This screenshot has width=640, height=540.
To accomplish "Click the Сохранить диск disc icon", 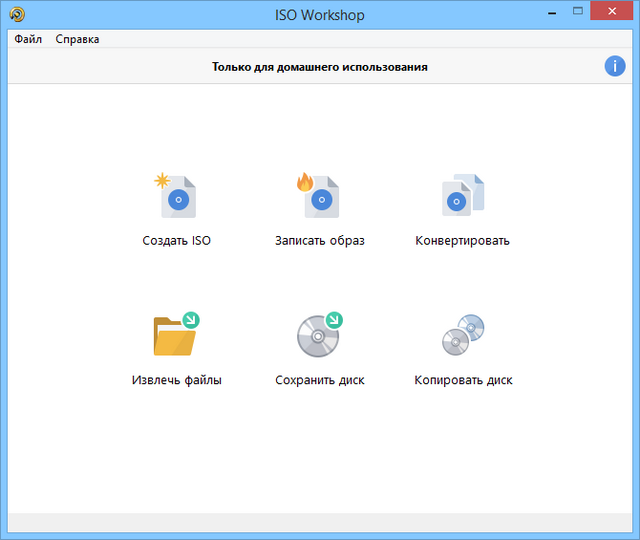I will pyautogui.click(x=320, y=334).
